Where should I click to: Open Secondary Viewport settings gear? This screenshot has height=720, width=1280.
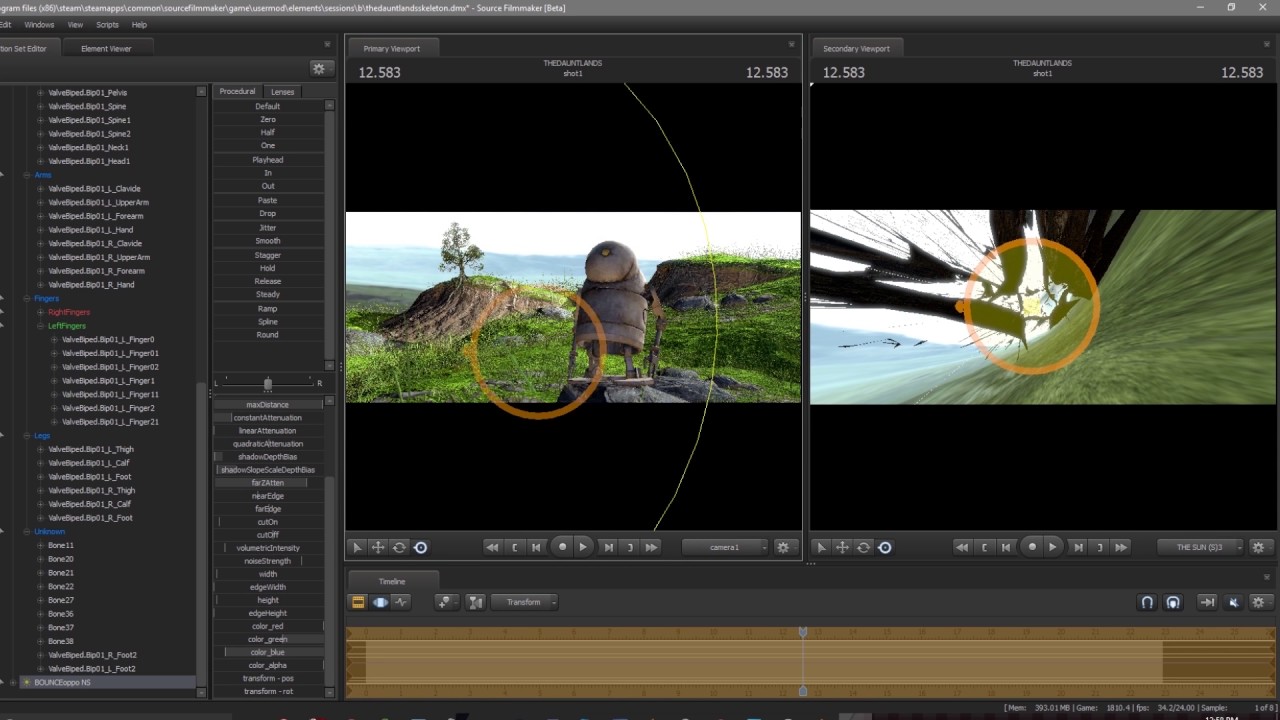(x=1258, y=547)
